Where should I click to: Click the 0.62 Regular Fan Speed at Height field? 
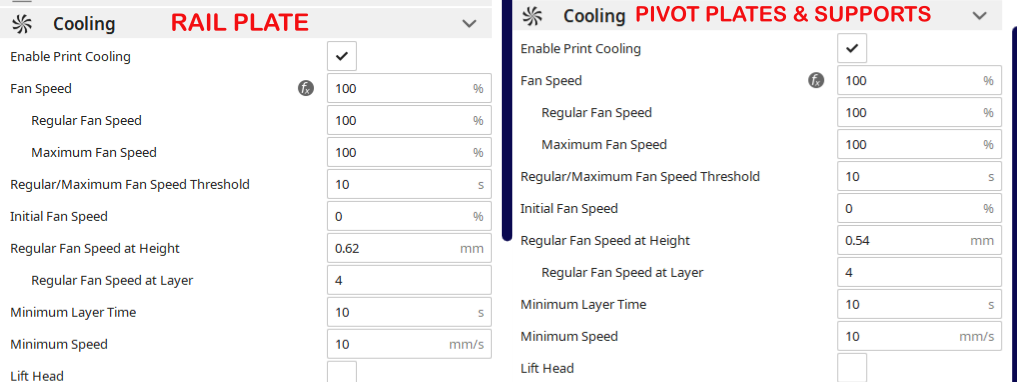click(x=409, y=248)
